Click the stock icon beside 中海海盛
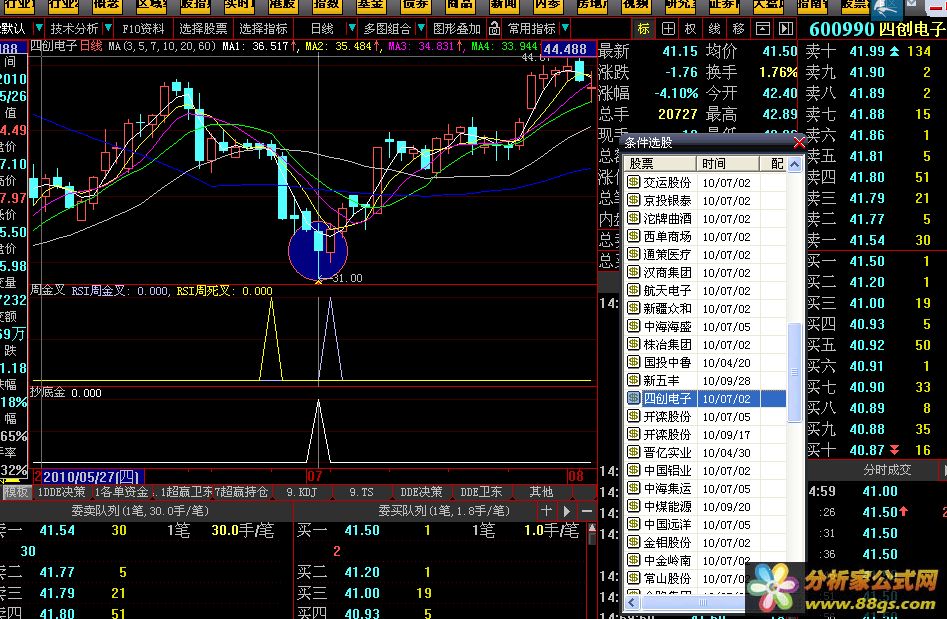The image size is (947, 619). coord(633,326)
